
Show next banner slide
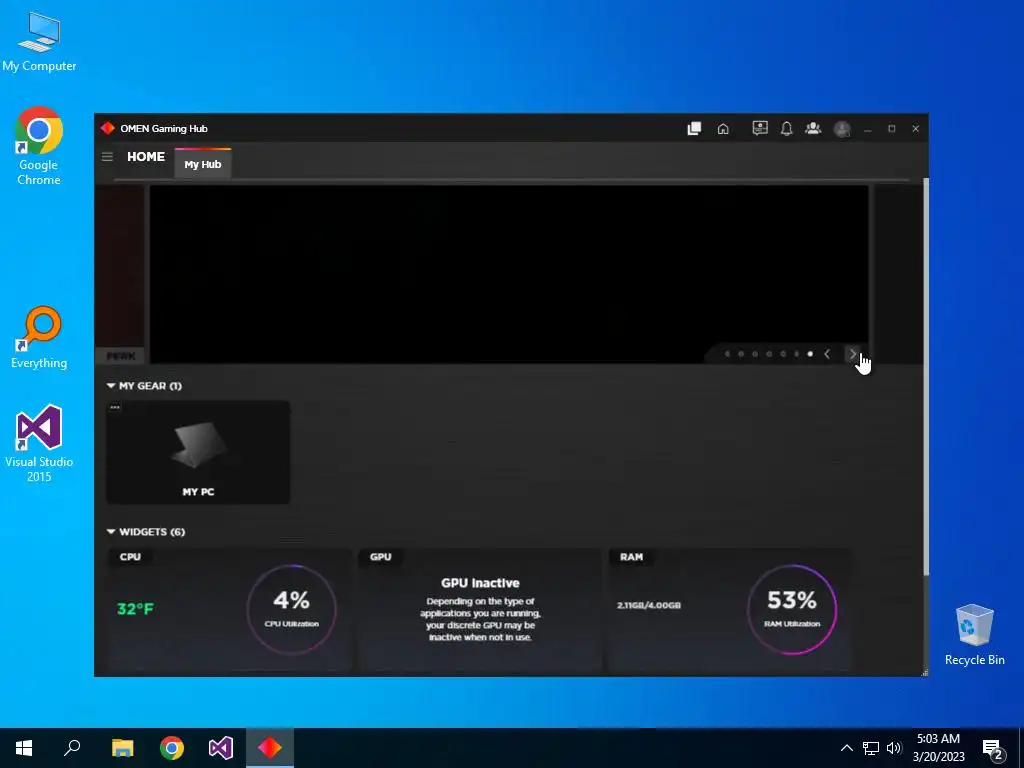[852, 354]
